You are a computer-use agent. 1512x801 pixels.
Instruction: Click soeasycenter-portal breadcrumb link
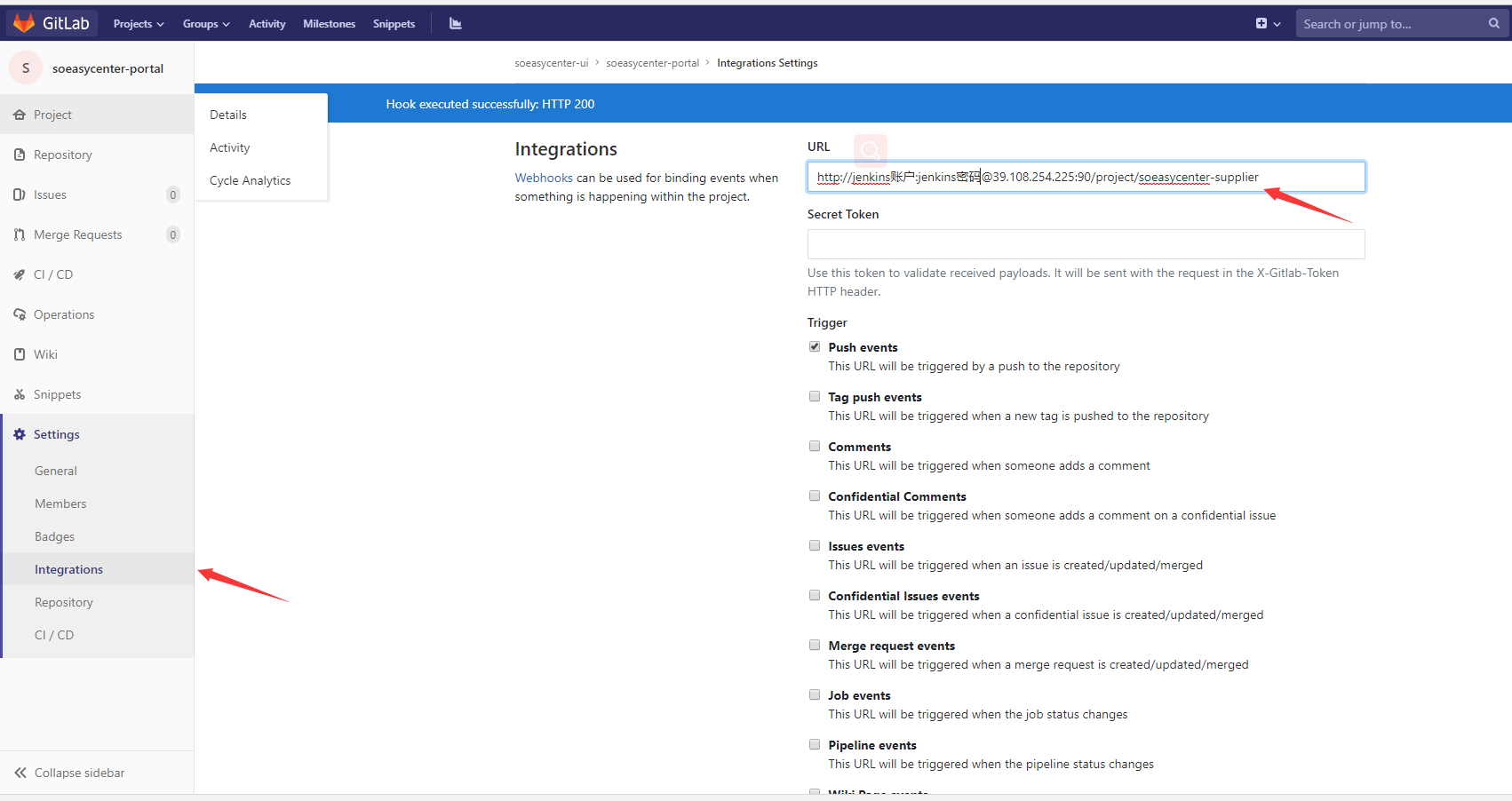point(653,63)
